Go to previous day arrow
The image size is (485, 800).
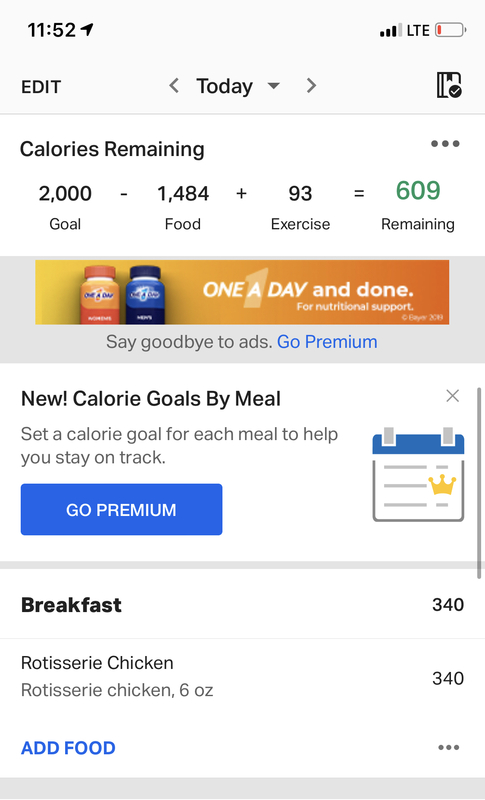pyautogui.click(x=174, y=86)
